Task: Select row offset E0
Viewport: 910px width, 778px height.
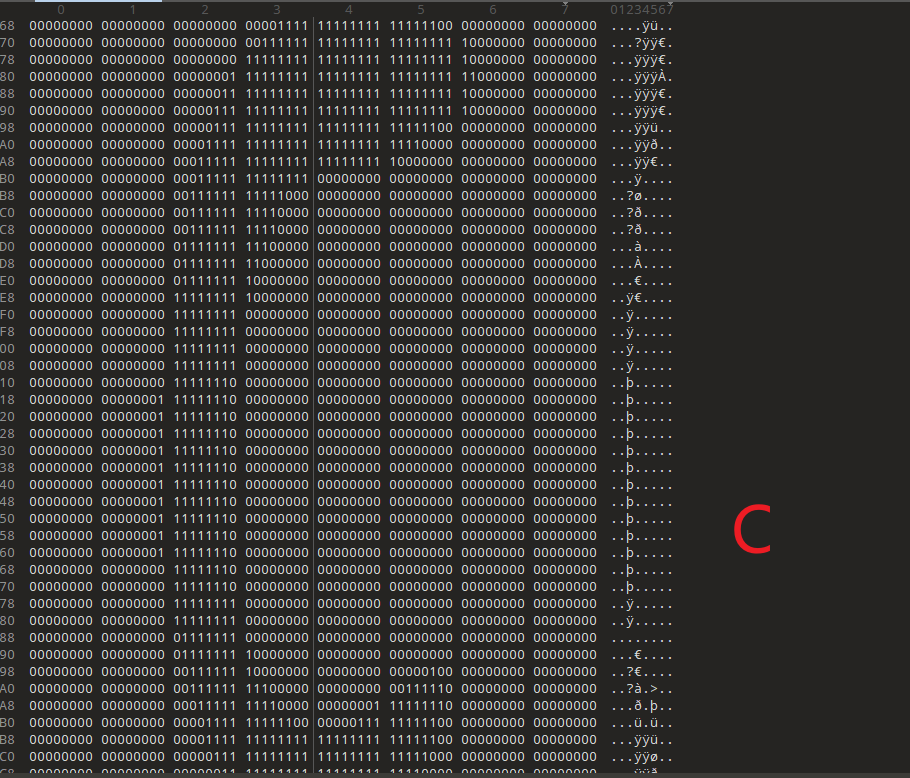Action: point(8,281)
